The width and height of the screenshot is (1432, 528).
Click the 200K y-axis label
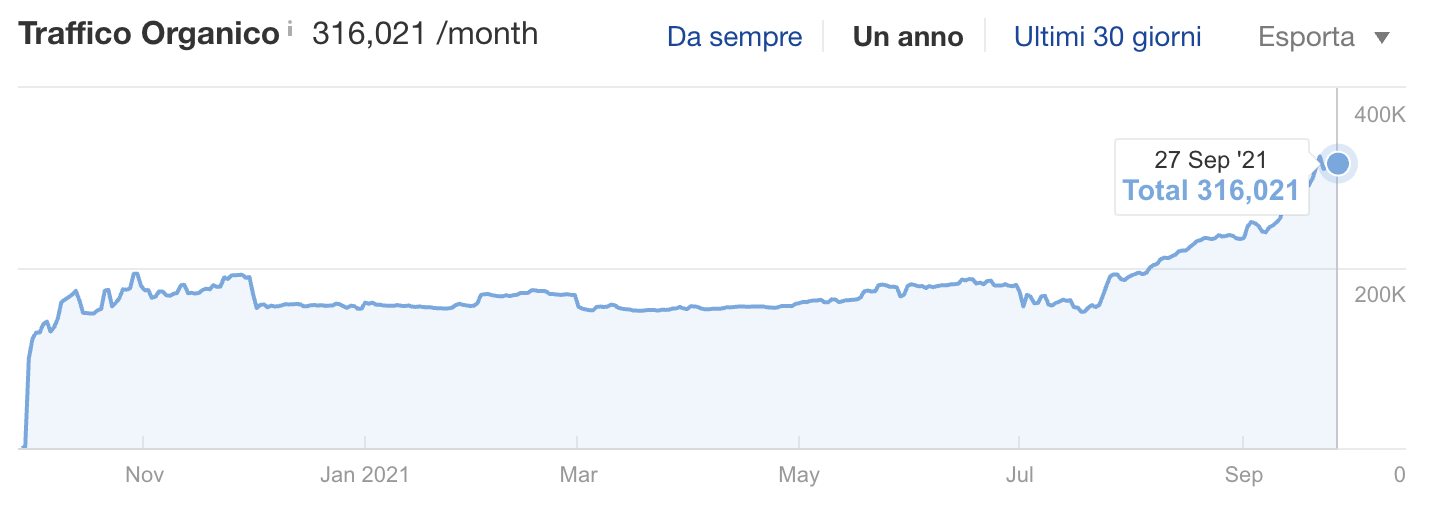click(1380, 295)
